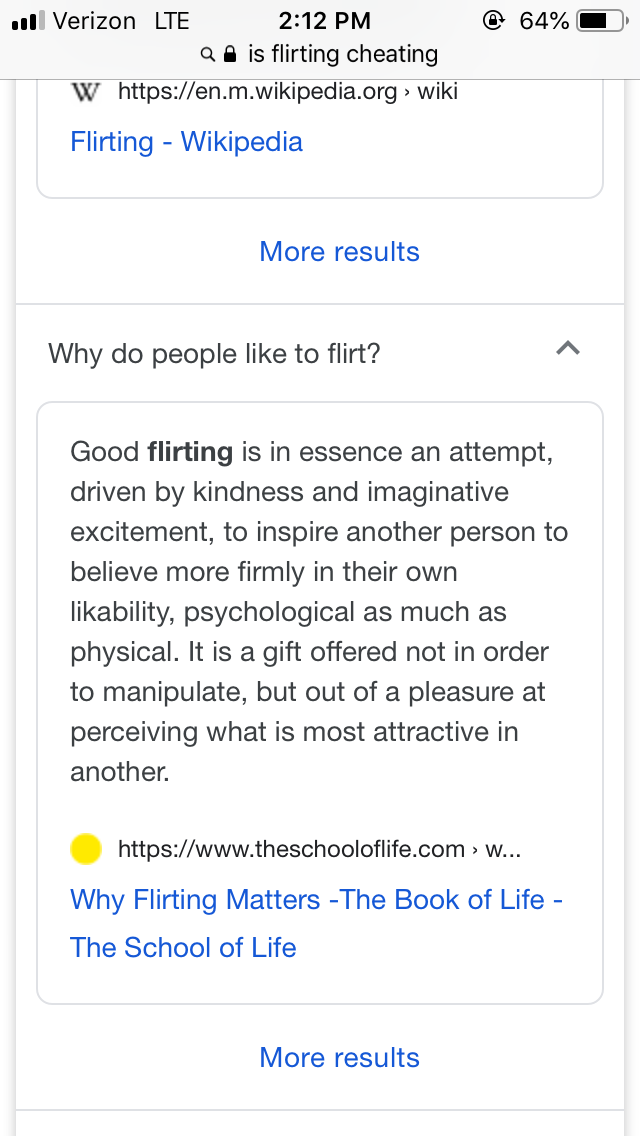Tap 'More results' below the Wikipedia card
The image size is (640, 1136).
tap(339, 251)
